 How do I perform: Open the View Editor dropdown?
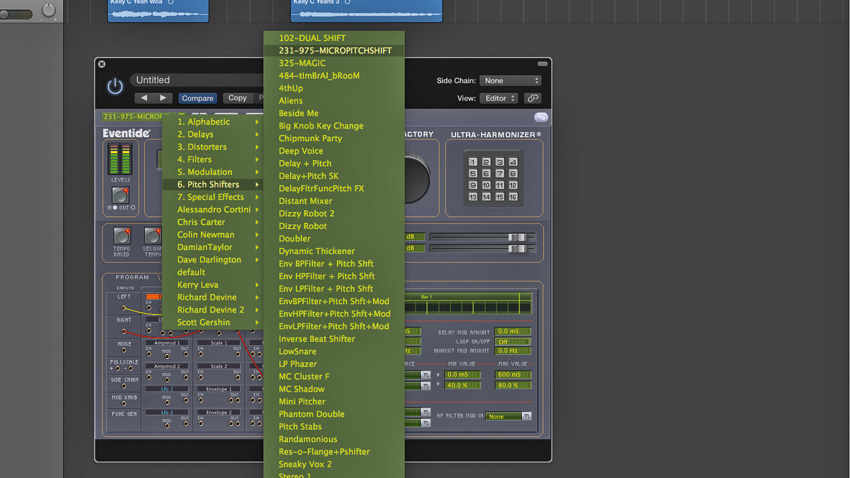click(499, 98)
